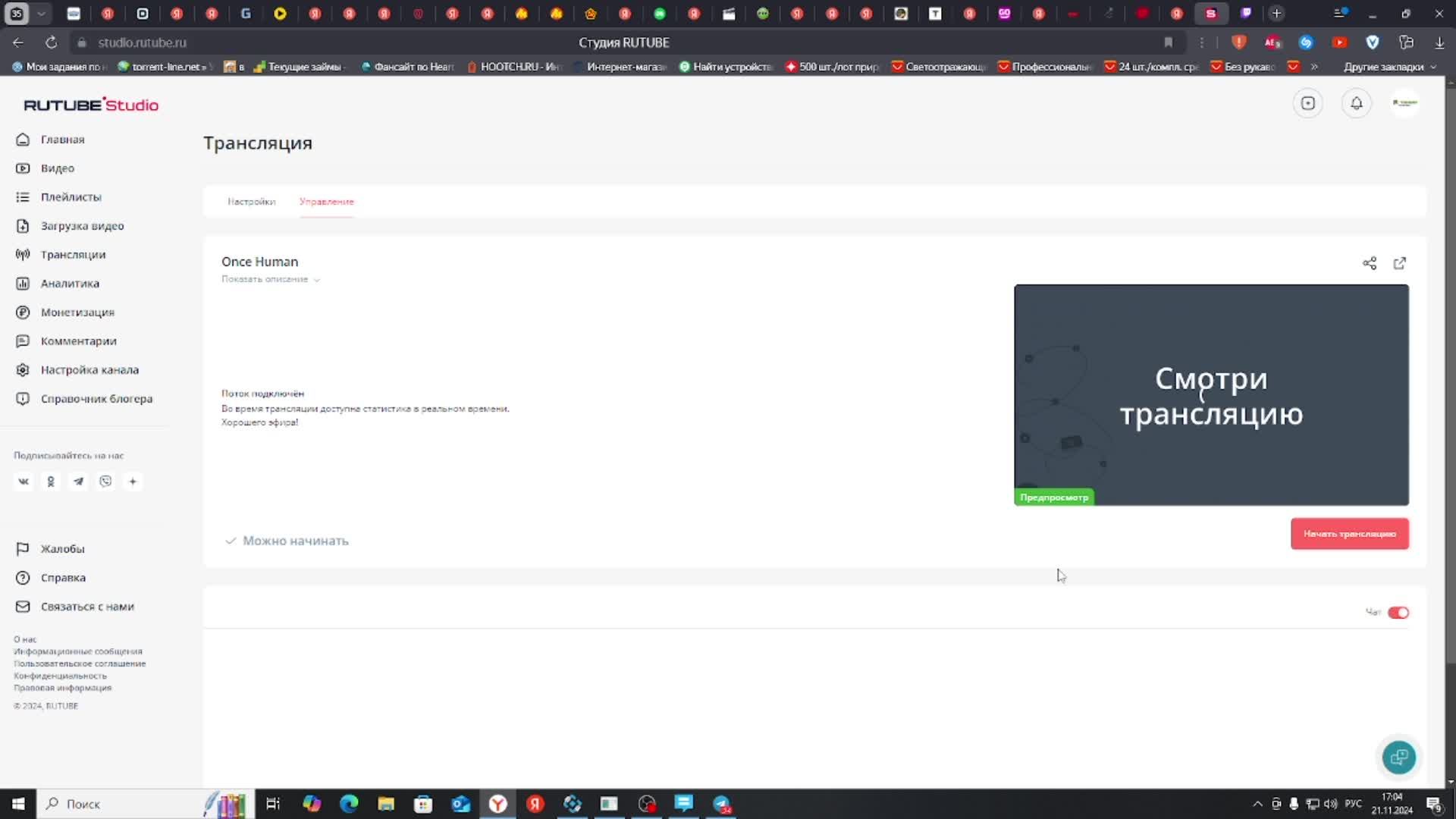
Task: Open Аналитика in the sidebar
Action: point(70,284)
